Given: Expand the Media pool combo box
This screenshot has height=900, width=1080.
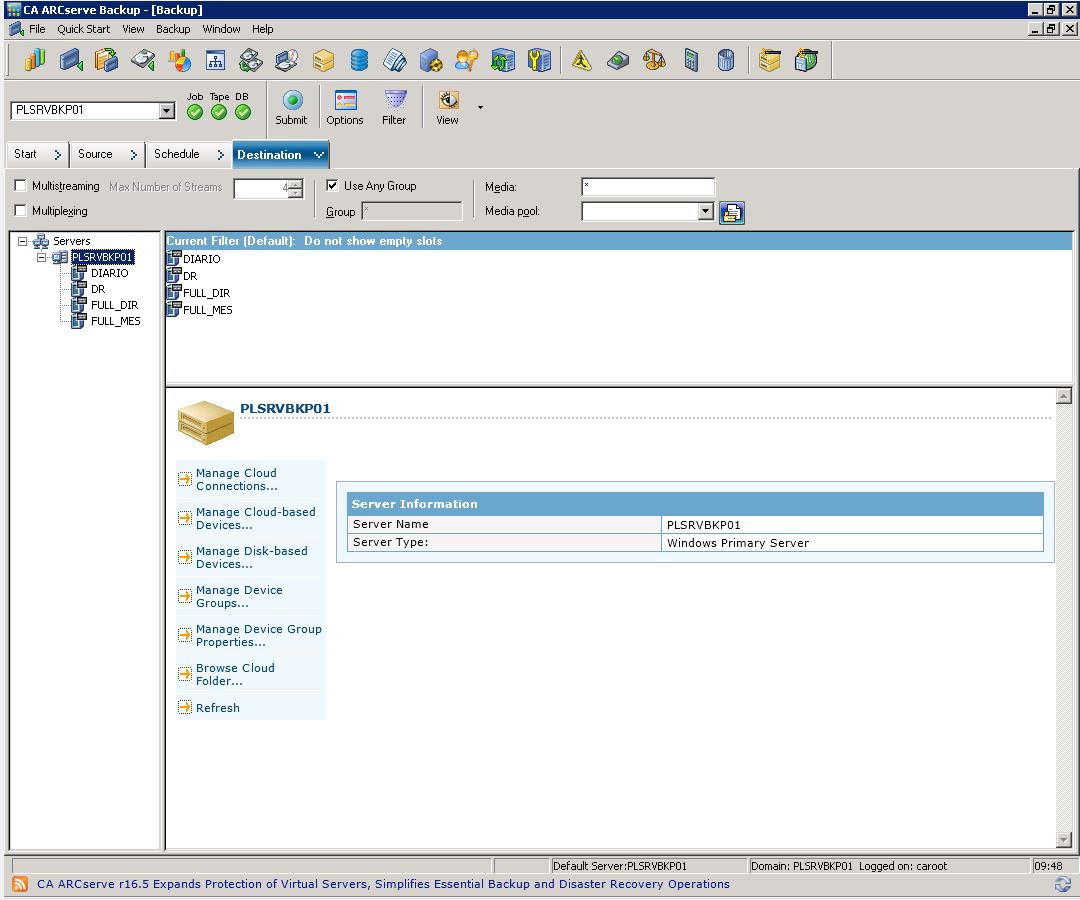Looking at the screenshot, I should click(x=705, y=212).
